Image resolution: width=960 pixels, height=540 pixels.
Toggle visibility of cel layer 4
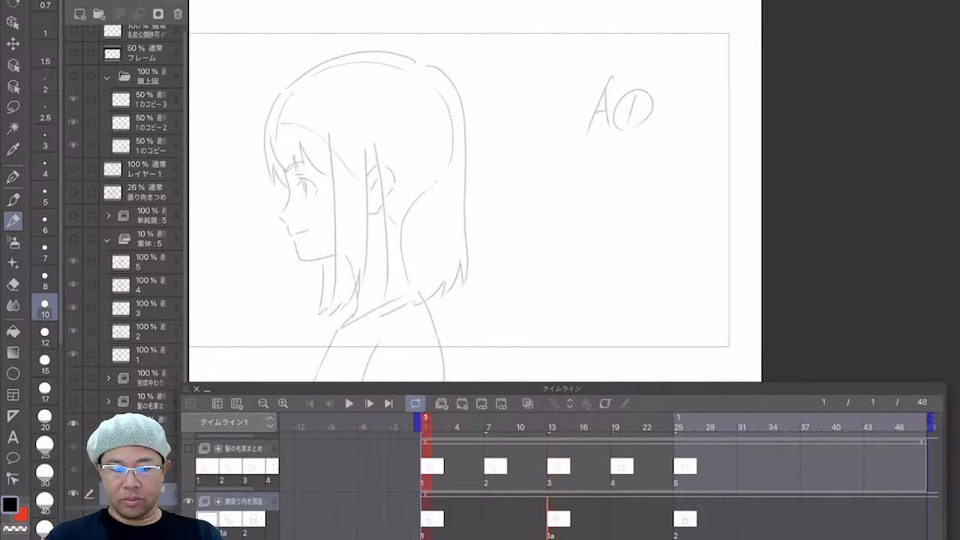tap(73, 285)
